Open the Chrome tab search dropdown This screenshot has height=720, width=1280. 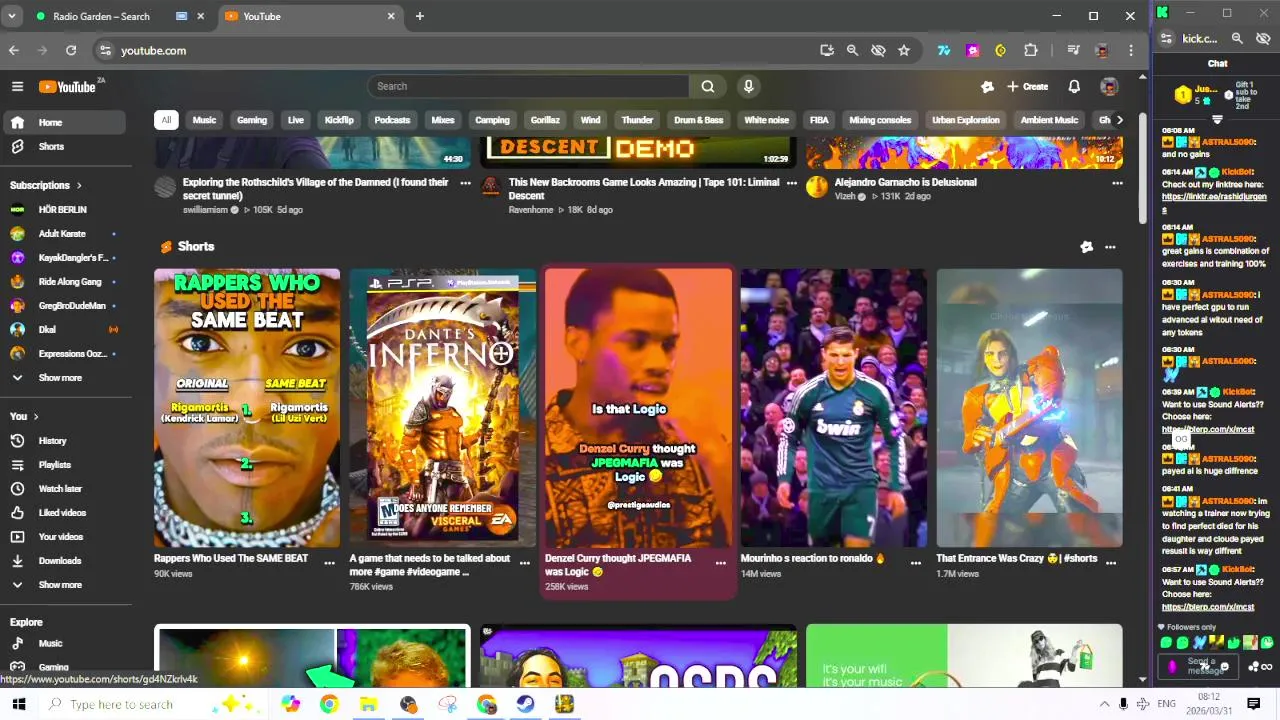[x=11, y=16]
